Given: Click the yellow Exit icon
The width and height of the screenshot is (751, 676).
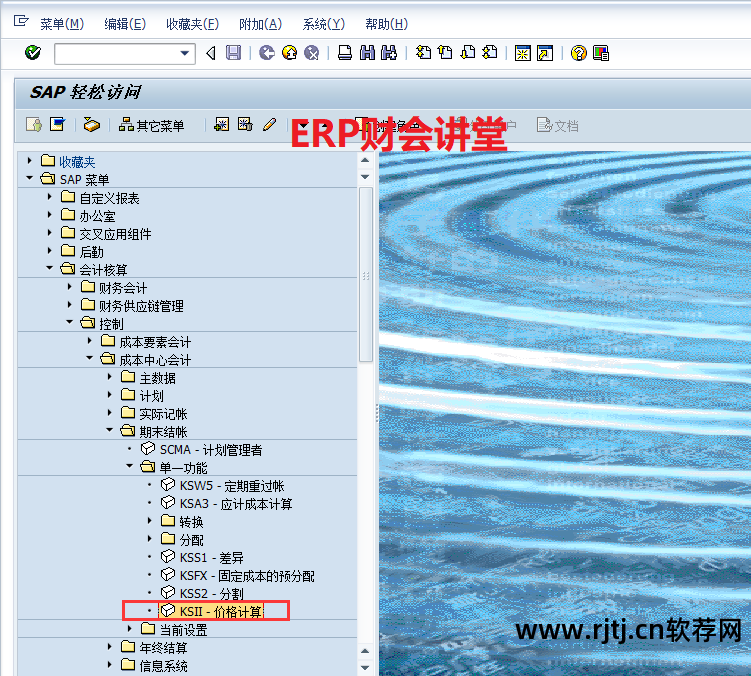Looking at the screenshot, I should (x=289, y=53).
